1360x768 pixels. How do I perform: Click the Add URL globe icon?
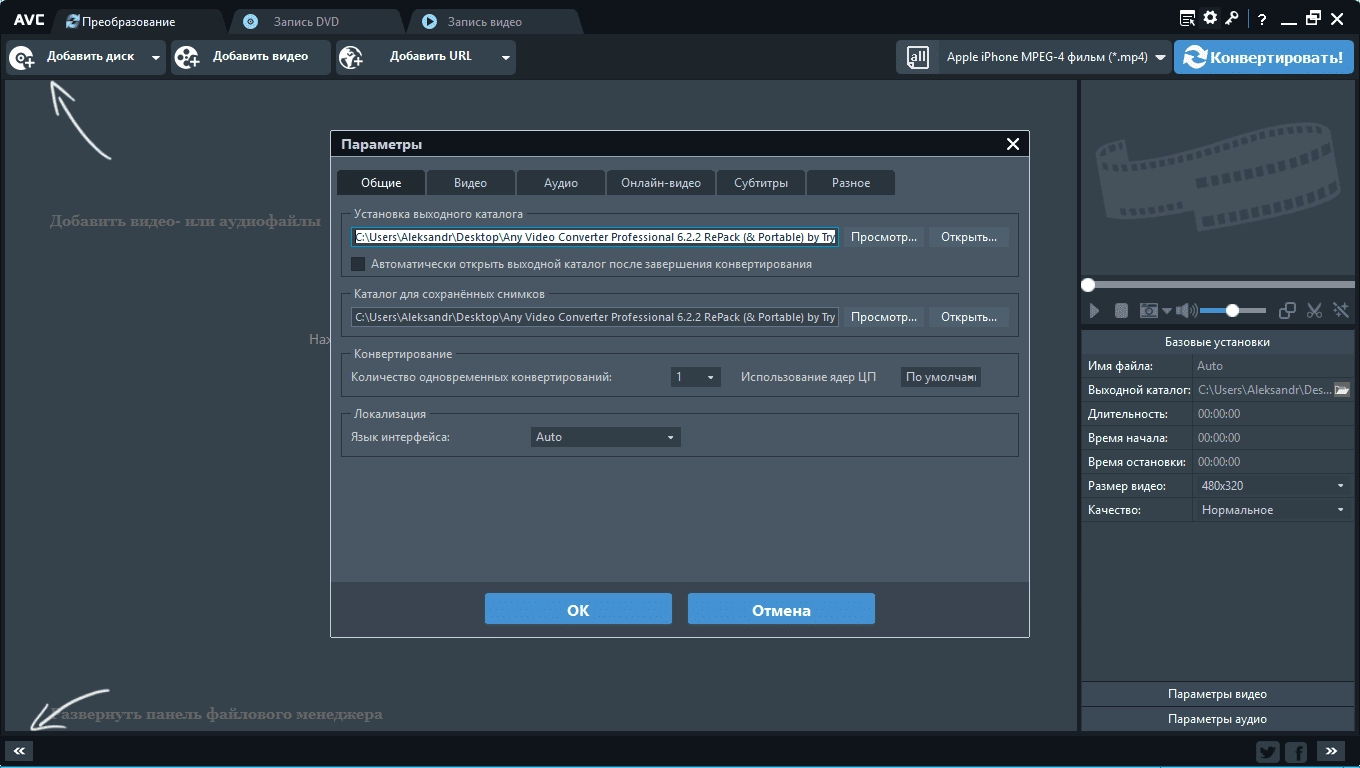[351, 58]
